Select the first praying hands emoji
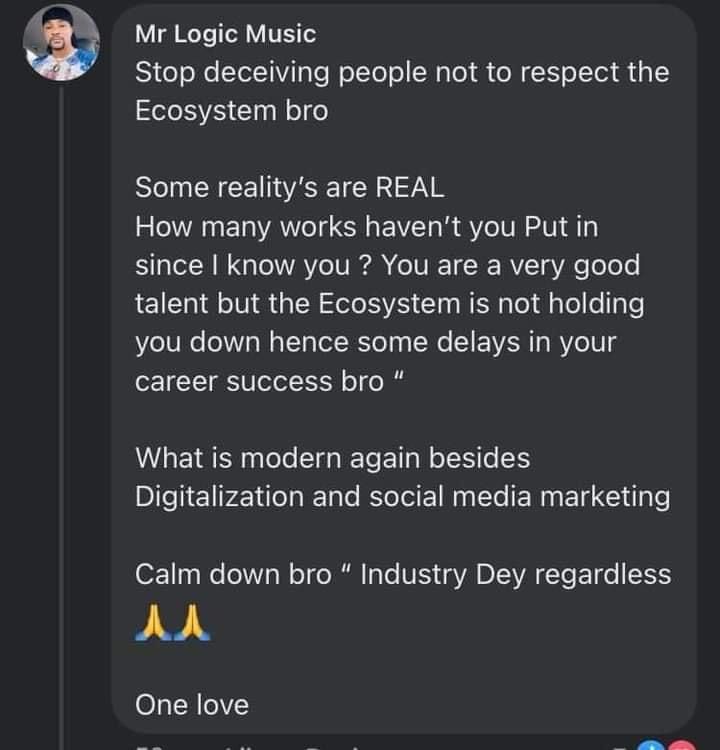Image resolution: width=720 pixels, height=750 pixels. click(x=153, y=622)
